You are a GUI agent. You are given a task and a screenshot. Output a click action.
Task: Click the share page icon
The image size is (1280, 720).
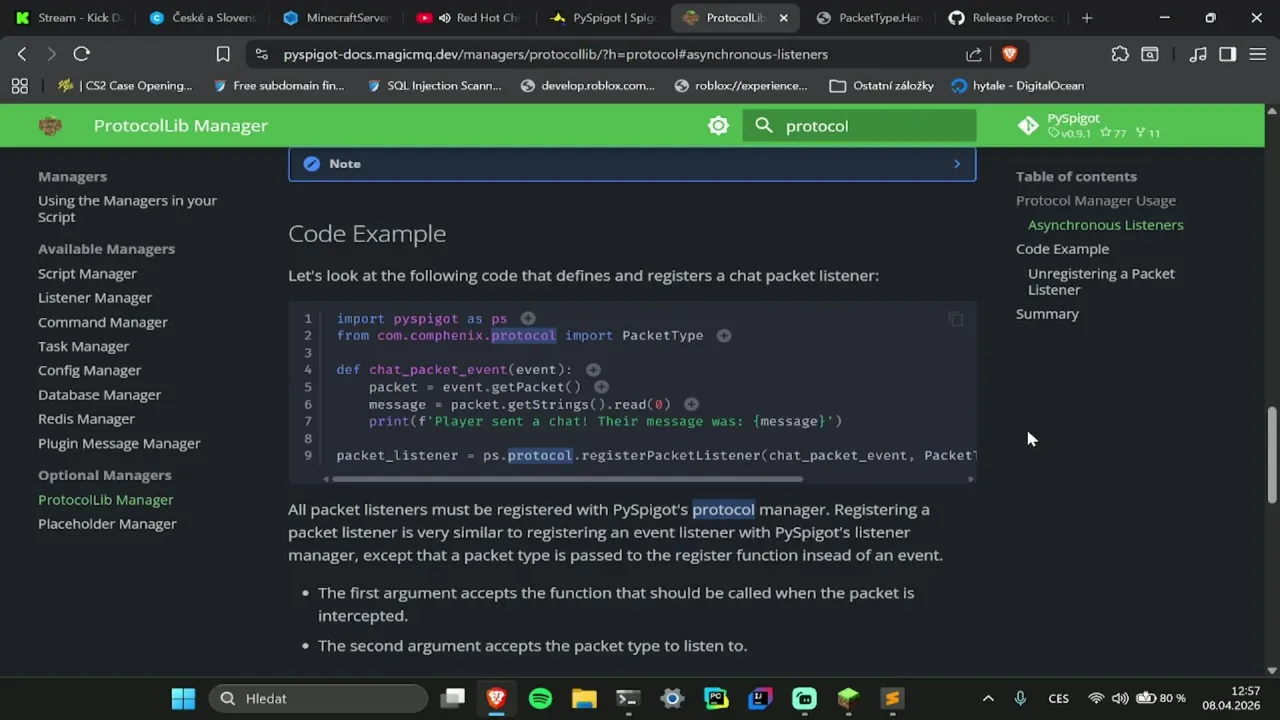point(974,54)
